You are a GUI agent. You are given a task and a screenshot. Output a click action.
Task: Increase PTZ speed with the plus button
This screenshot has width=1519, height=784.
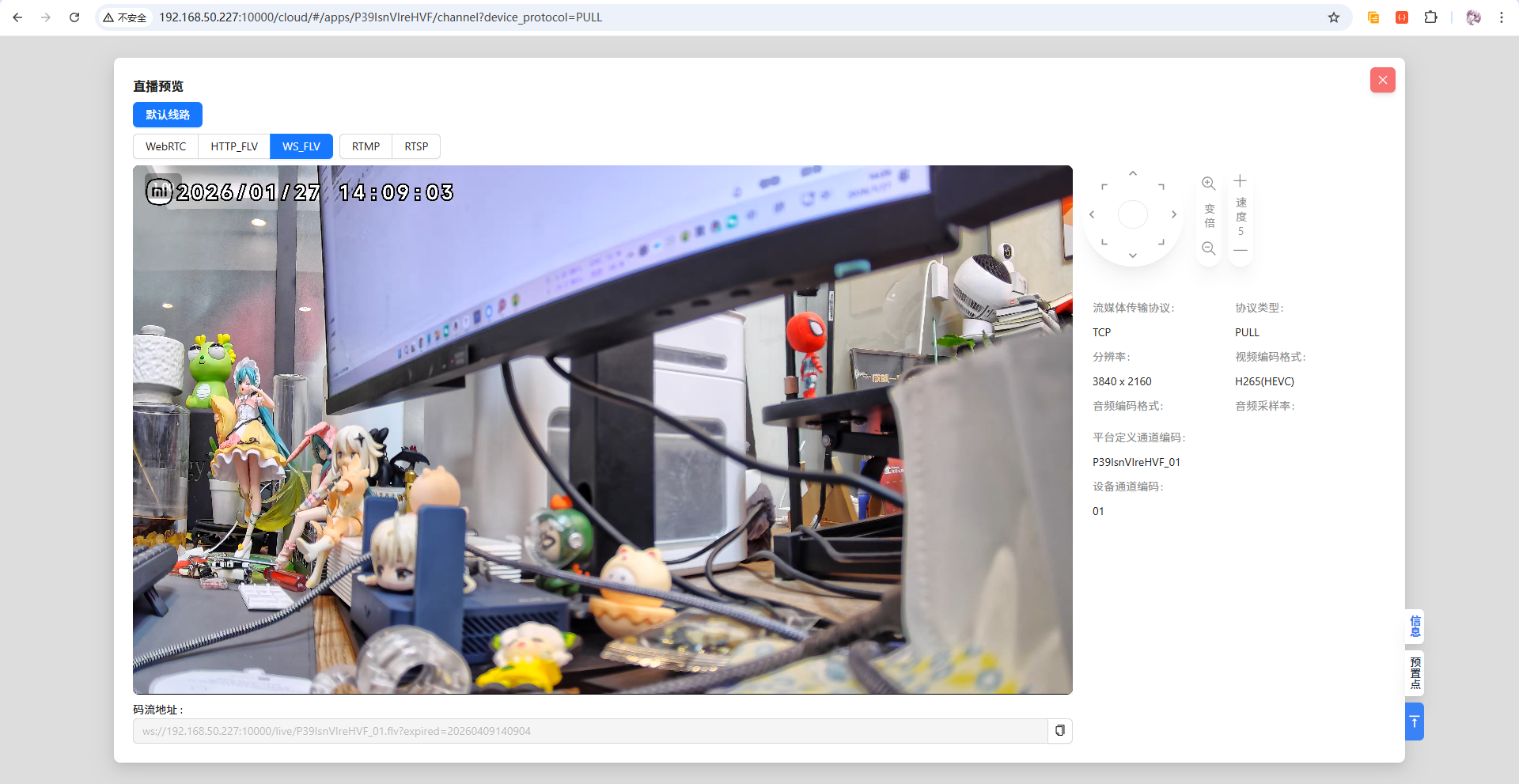click(1240, 181)
